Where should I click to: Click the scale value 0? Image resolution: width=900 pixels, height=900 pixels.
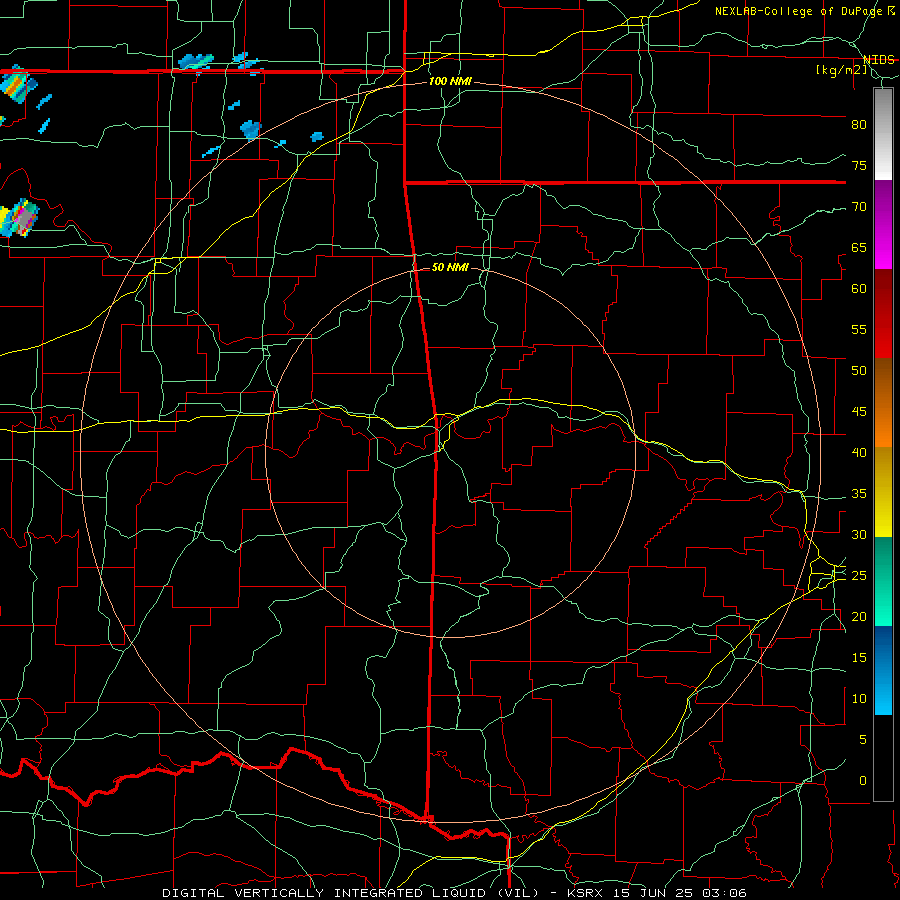point(863,781)
